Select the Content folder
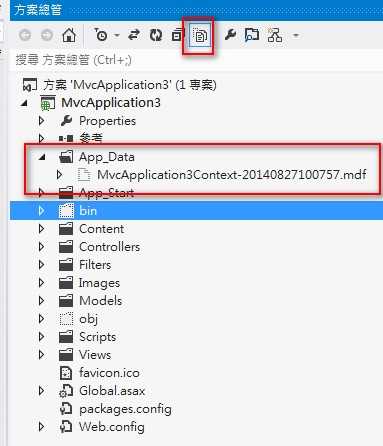This screenshot has height=446, width=383. click(x=102, y=229)
